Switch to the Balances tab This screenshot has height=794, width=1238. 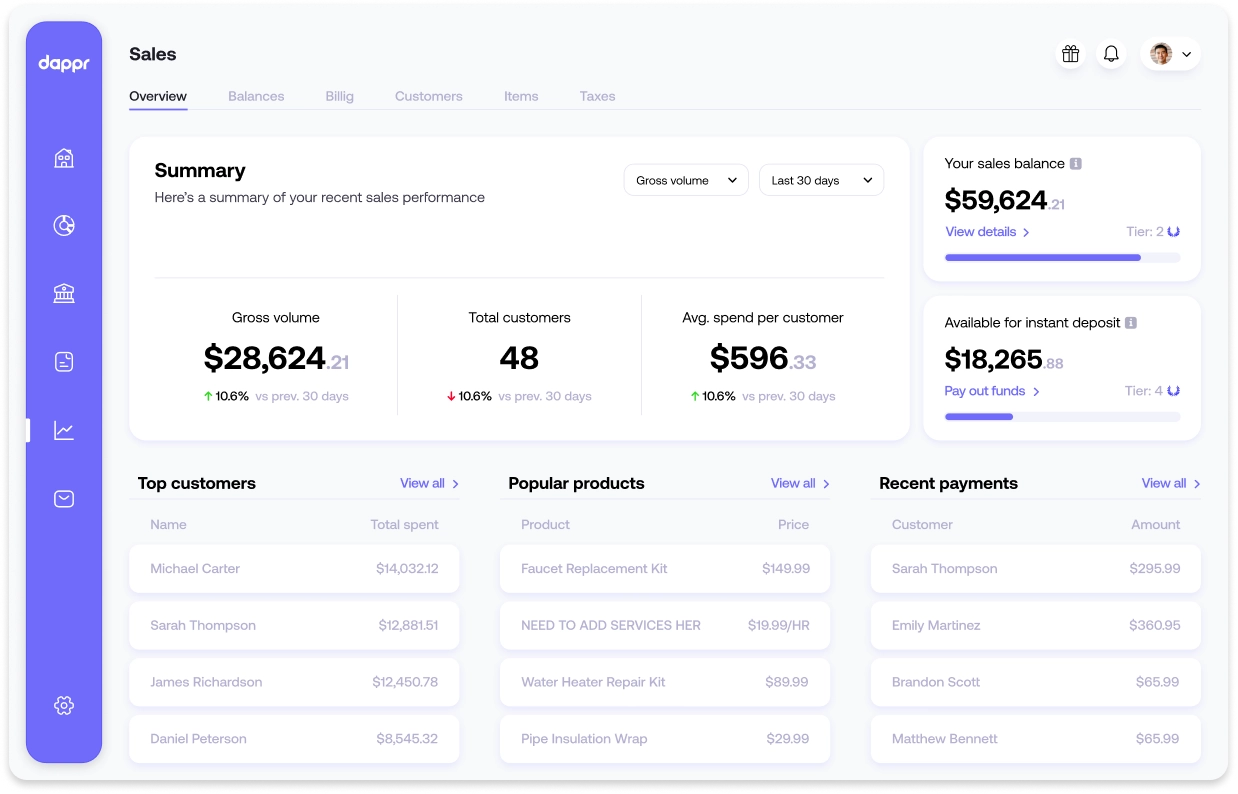coord(256,96)
